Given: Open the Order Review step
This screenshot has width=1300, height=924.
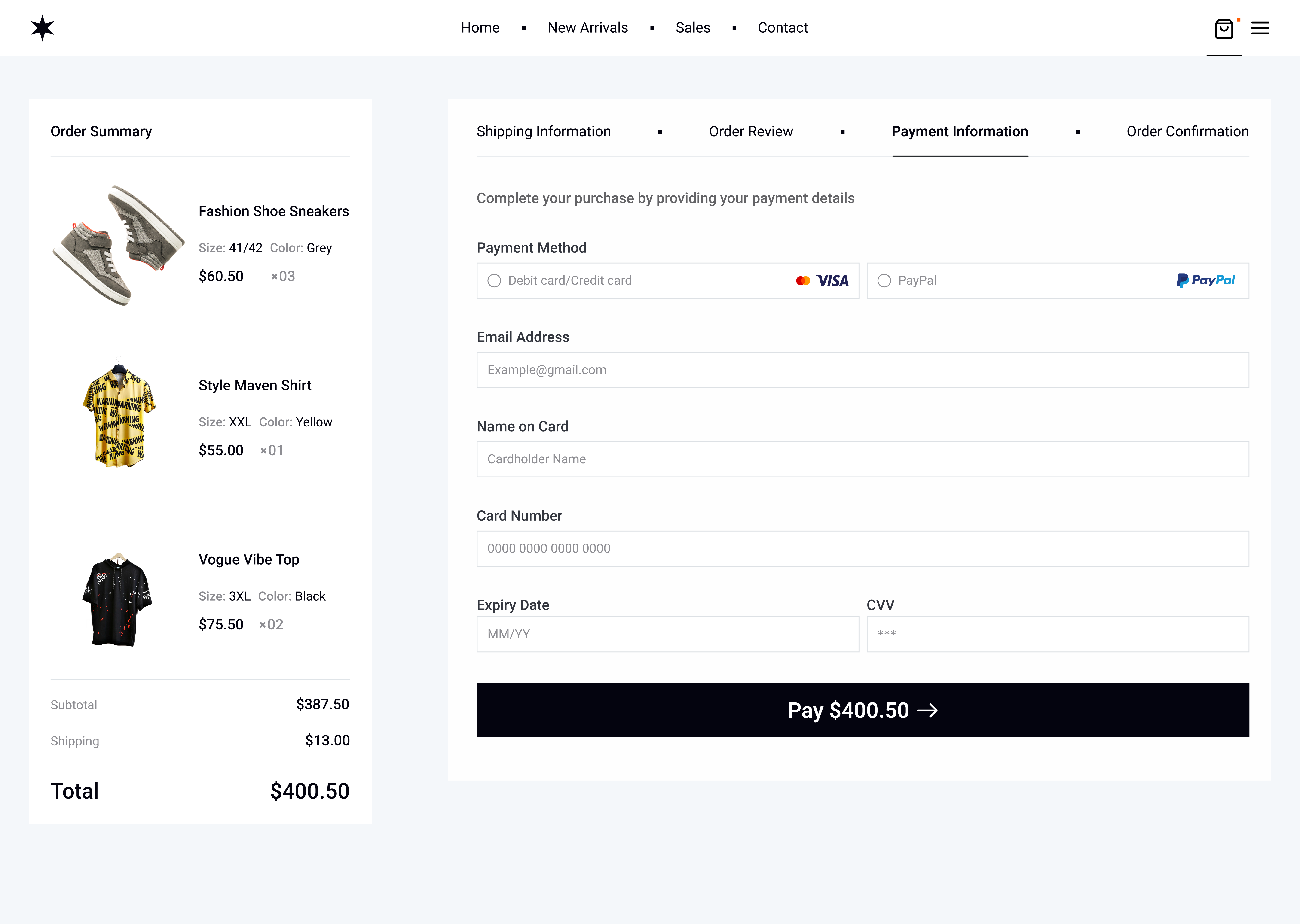Looking at the screenshot, I should coord(751,131).
